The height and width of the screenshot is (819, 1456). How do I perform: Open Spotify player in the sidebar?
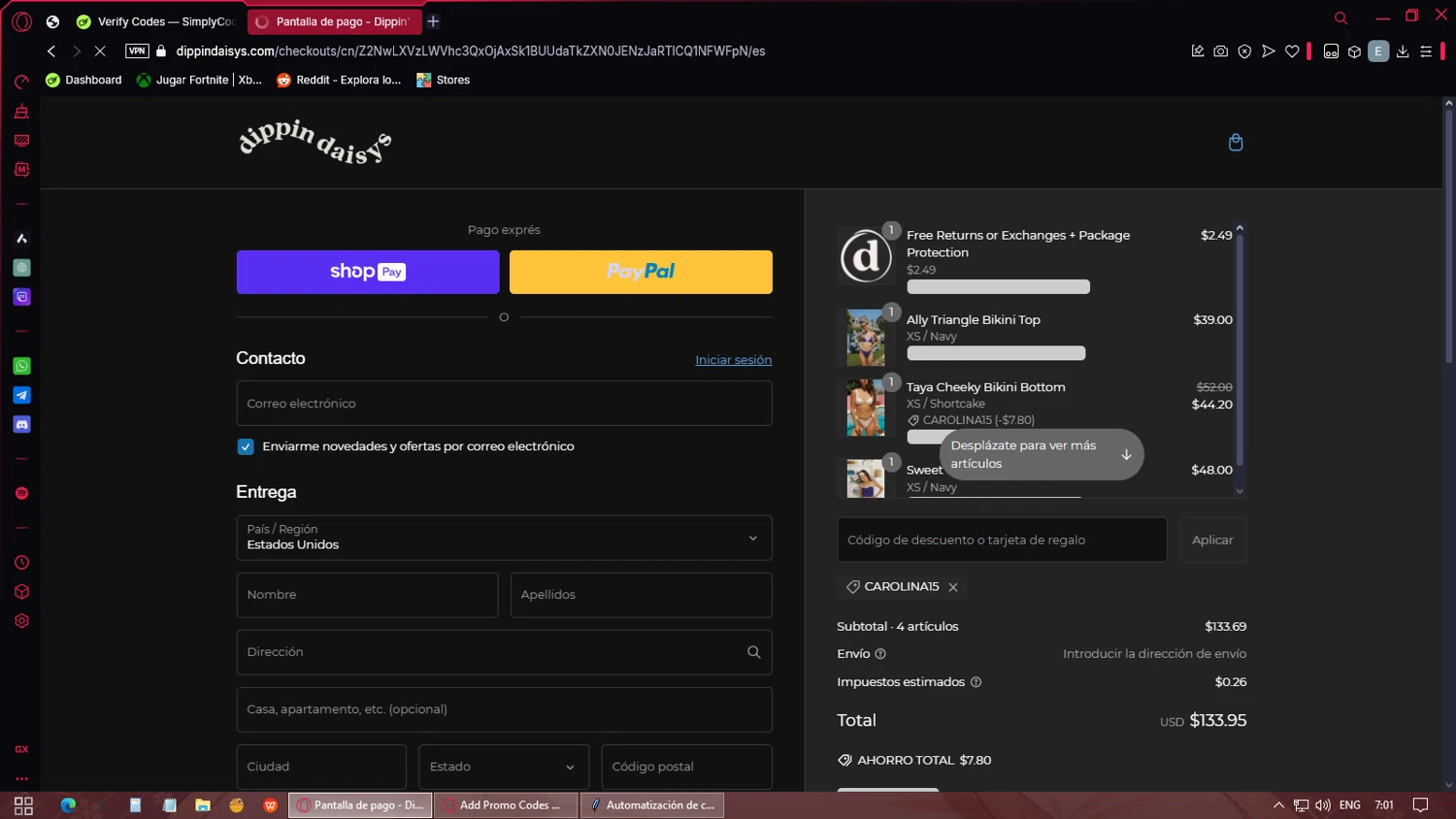point(21,493)
